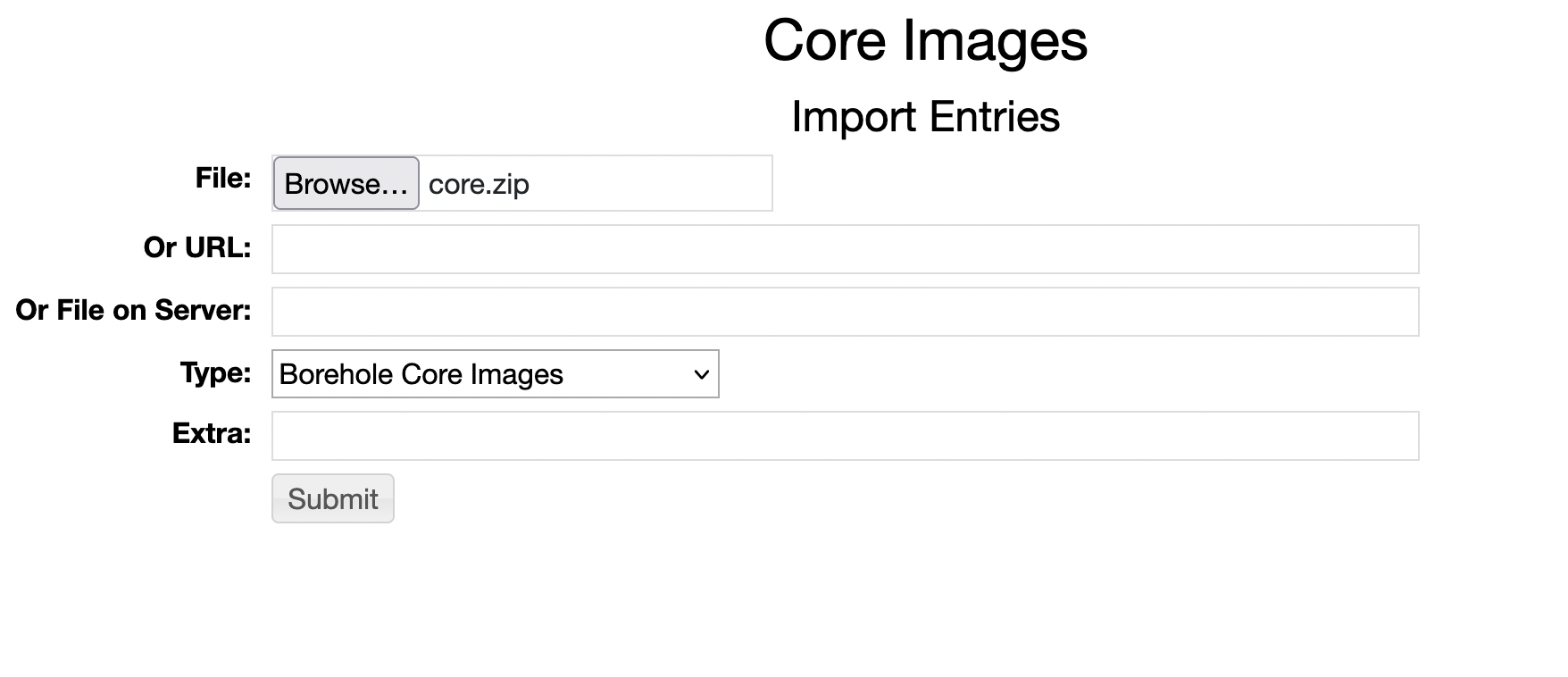1568x677 pixels.
Task: Click the Or File on Server: label
Action: click(133, 310)
